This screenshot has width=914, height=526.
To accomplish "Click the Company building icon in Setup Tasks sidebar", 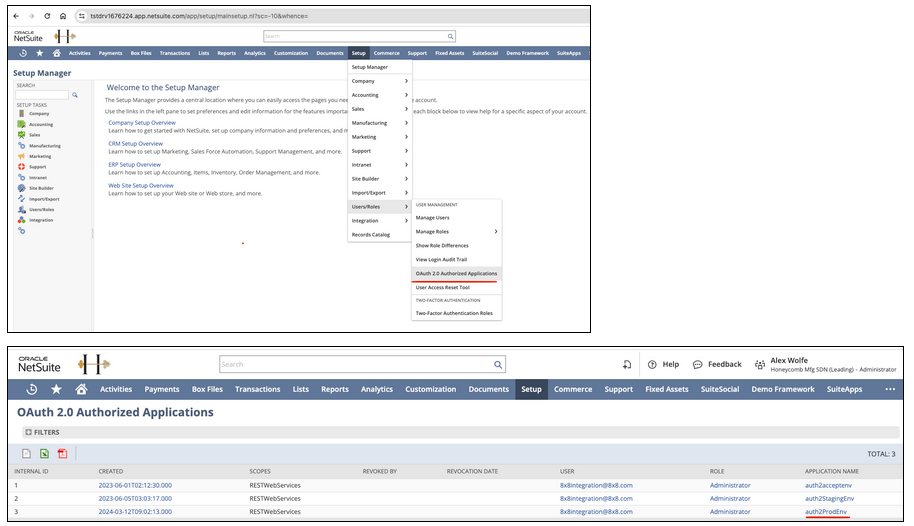I will [x=22, y=114].
